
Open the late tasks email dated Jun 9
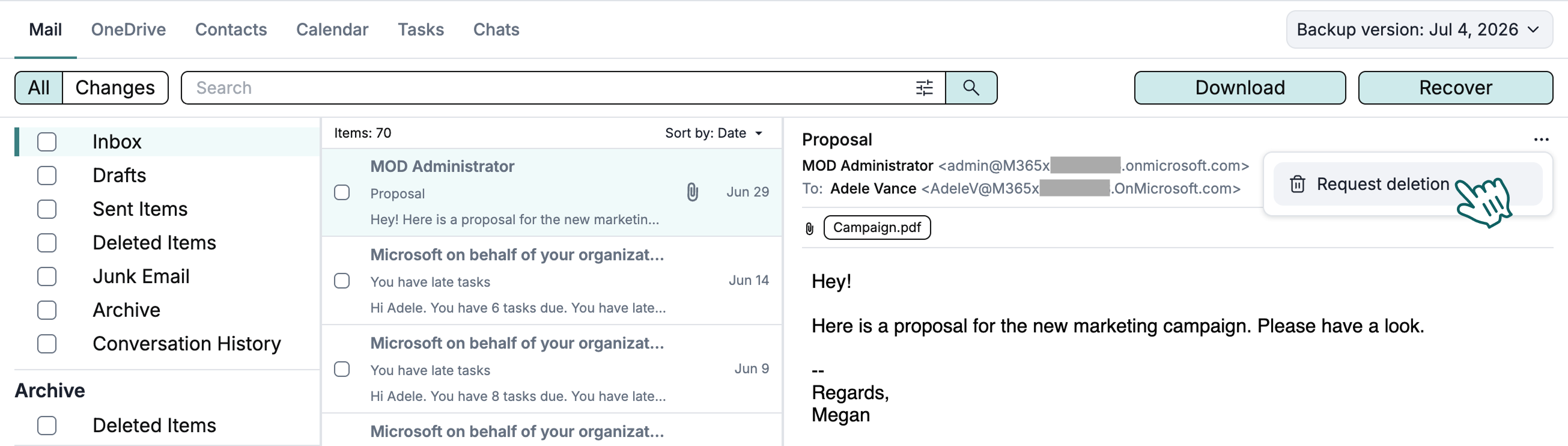552,369
